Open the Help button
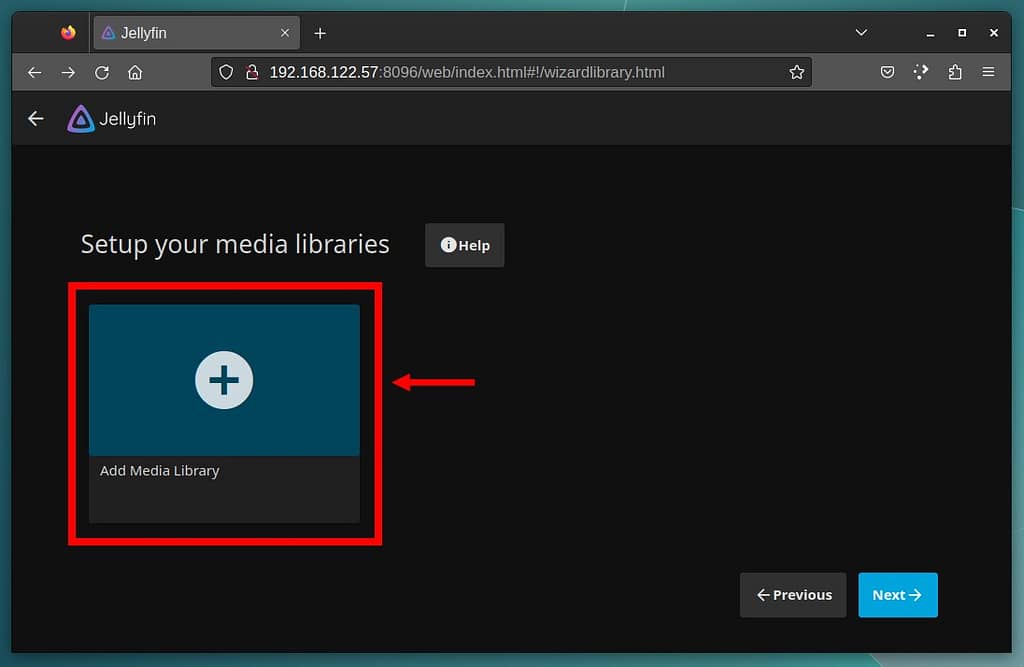1024x667 pixels. tap(465, 245)
